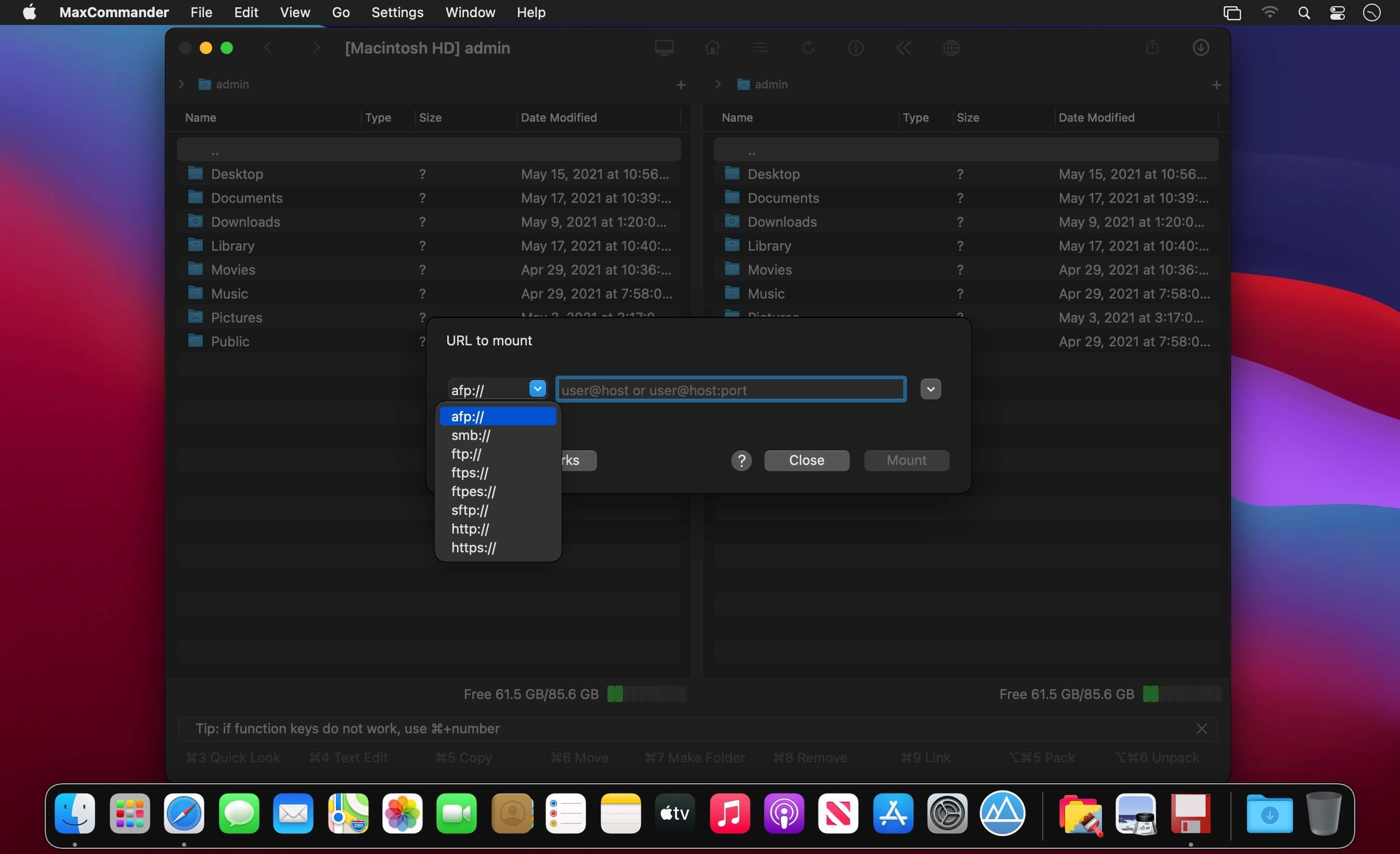This screenshot has height=854, width=1400.
Task: Click the refresh toolbar icon
Action: tap(807, 48)
